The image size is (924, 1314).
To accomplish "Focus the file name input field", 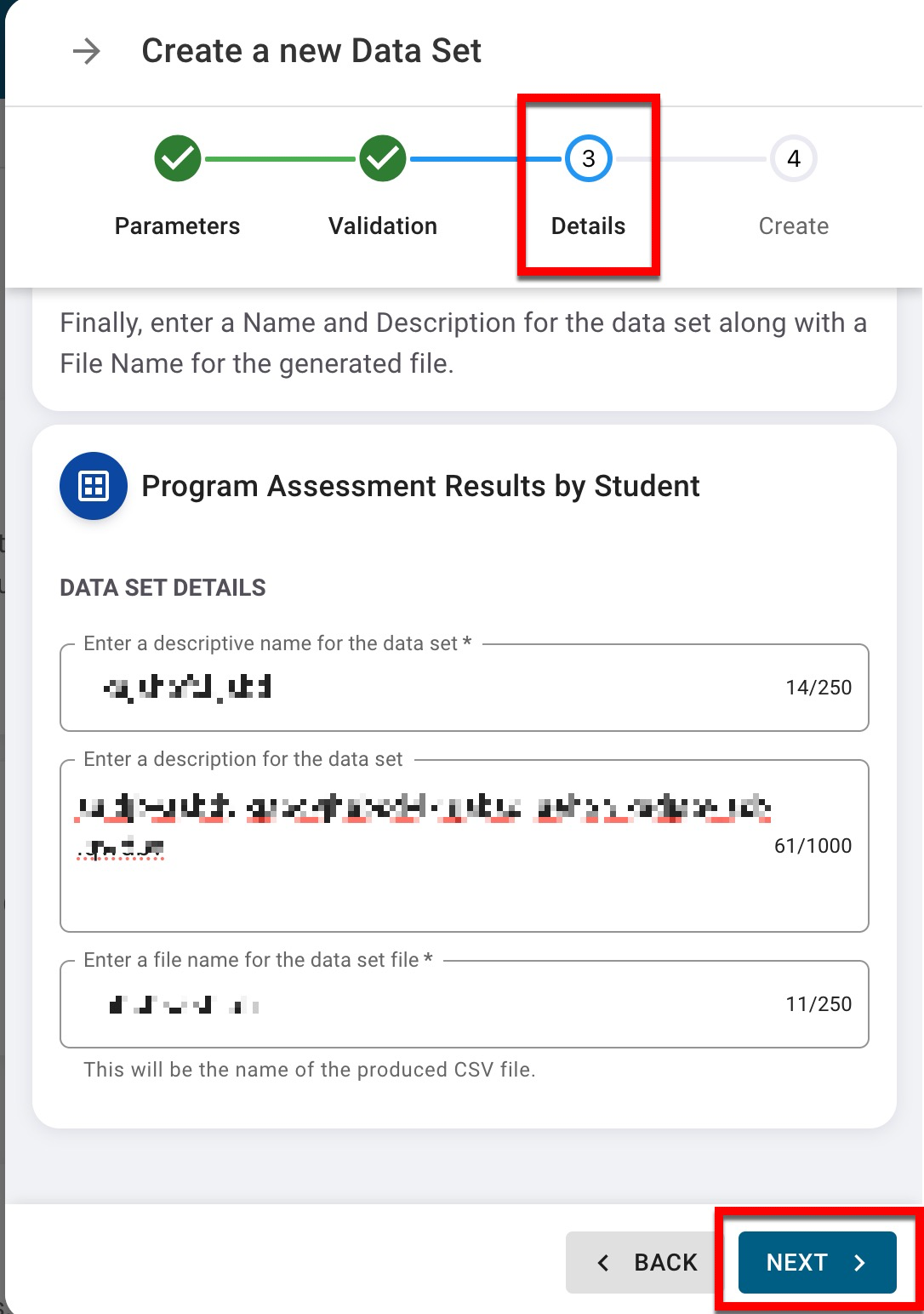I will tap(425, 1004).
